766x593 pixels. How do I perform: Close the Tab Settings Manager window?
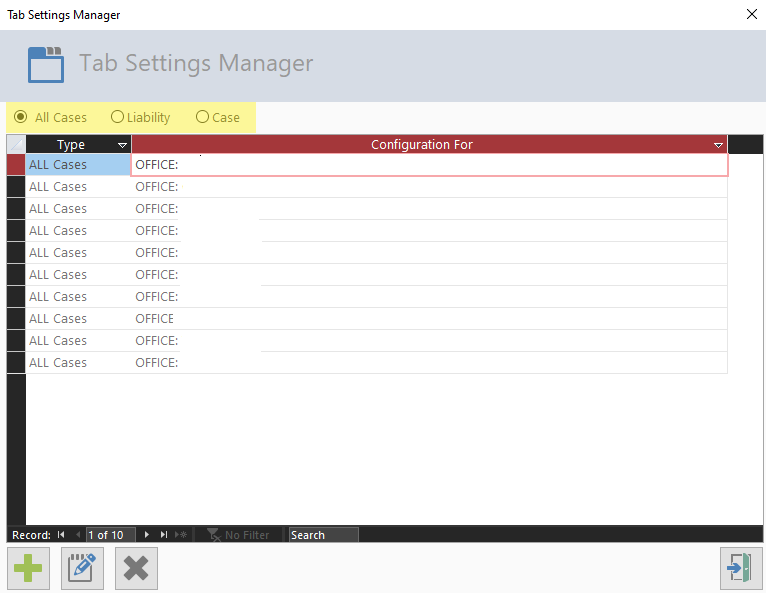pos(752,14)
